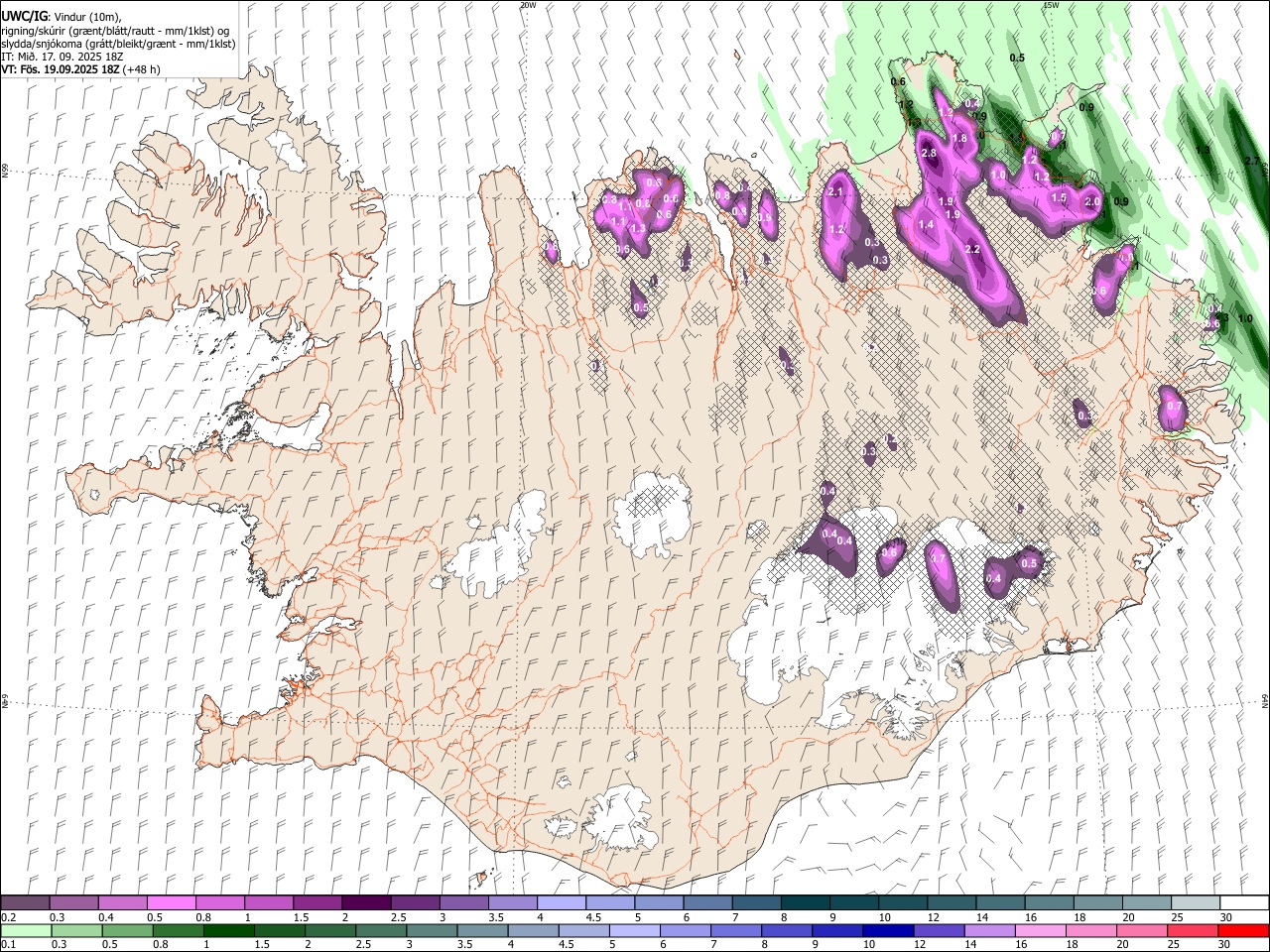Click the 1.8 snowfall value on the map
1270x952 pixels.
click(960, 139)
